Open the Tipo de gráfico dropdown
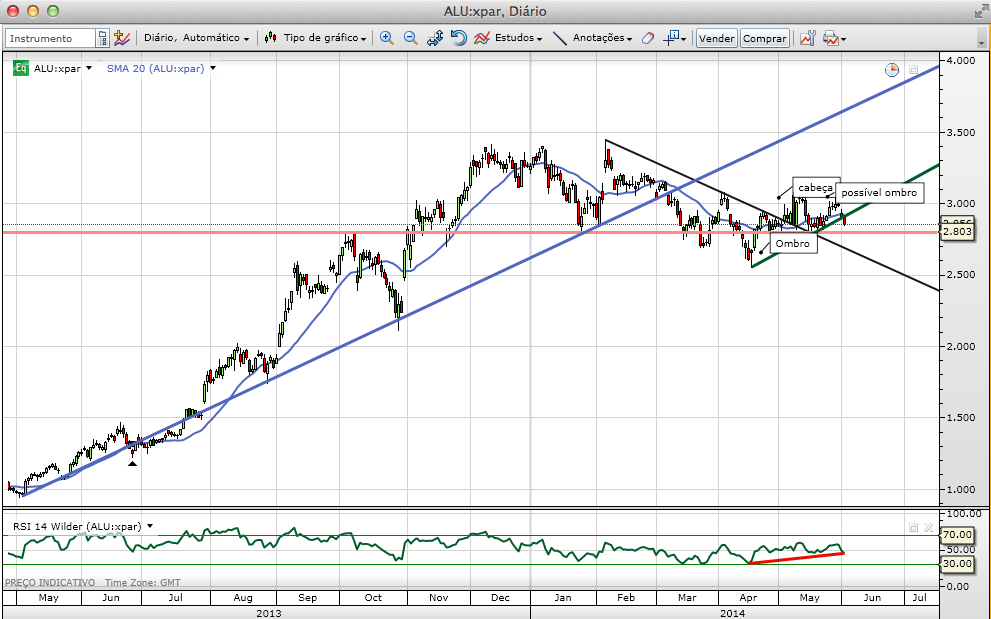 coord(324,38)
